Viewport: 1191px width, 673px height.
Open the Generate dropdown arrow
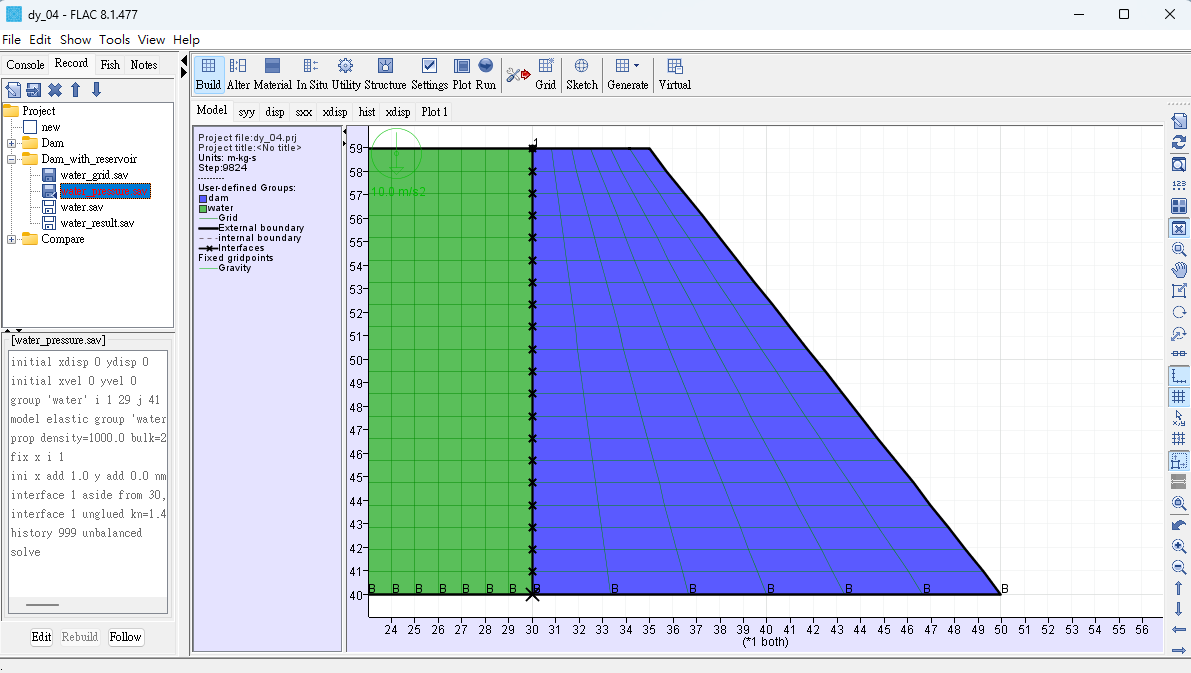tap(637, 65)
